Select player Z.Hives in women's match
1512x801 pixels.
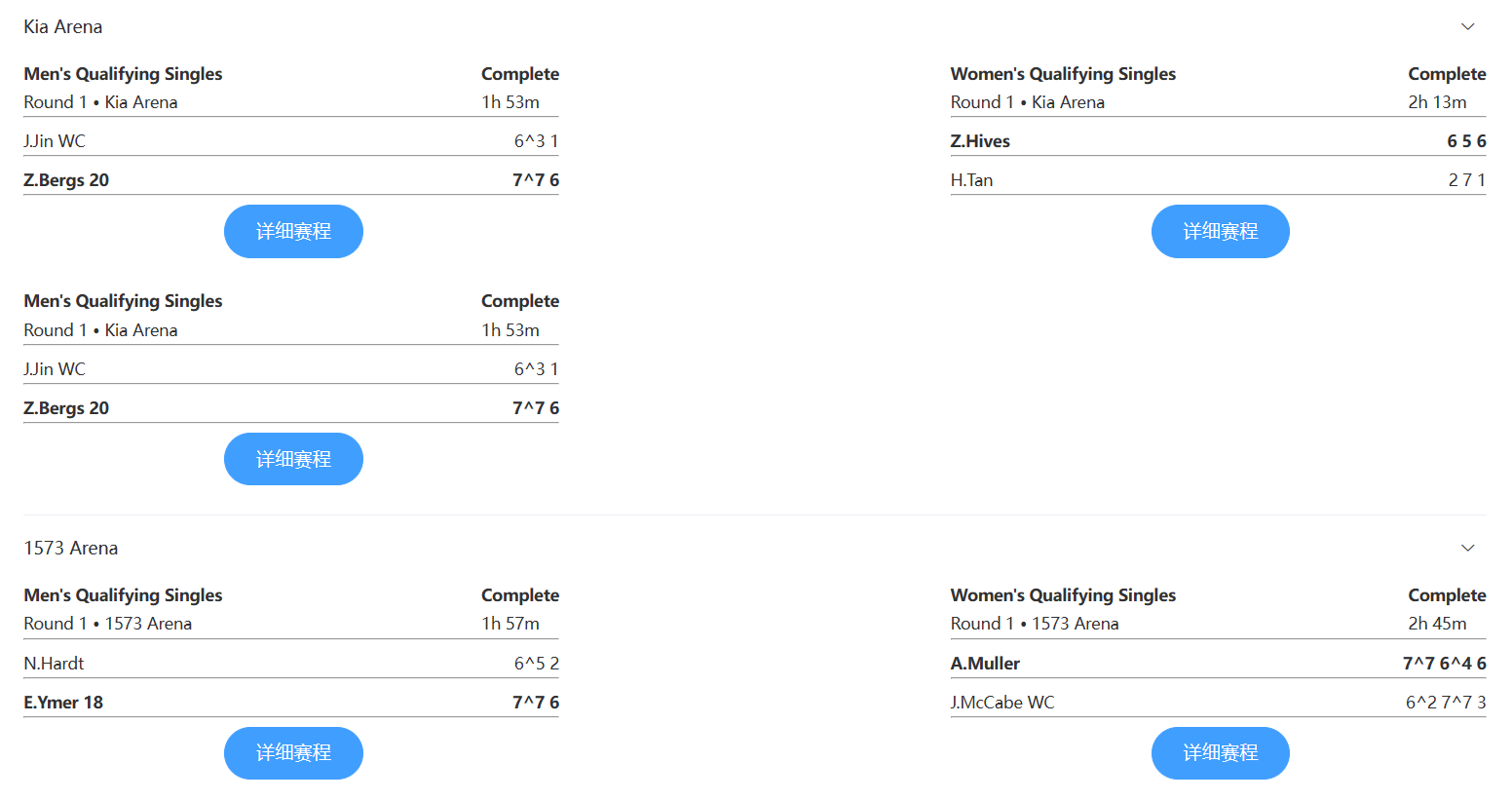[x=980, y=141]
